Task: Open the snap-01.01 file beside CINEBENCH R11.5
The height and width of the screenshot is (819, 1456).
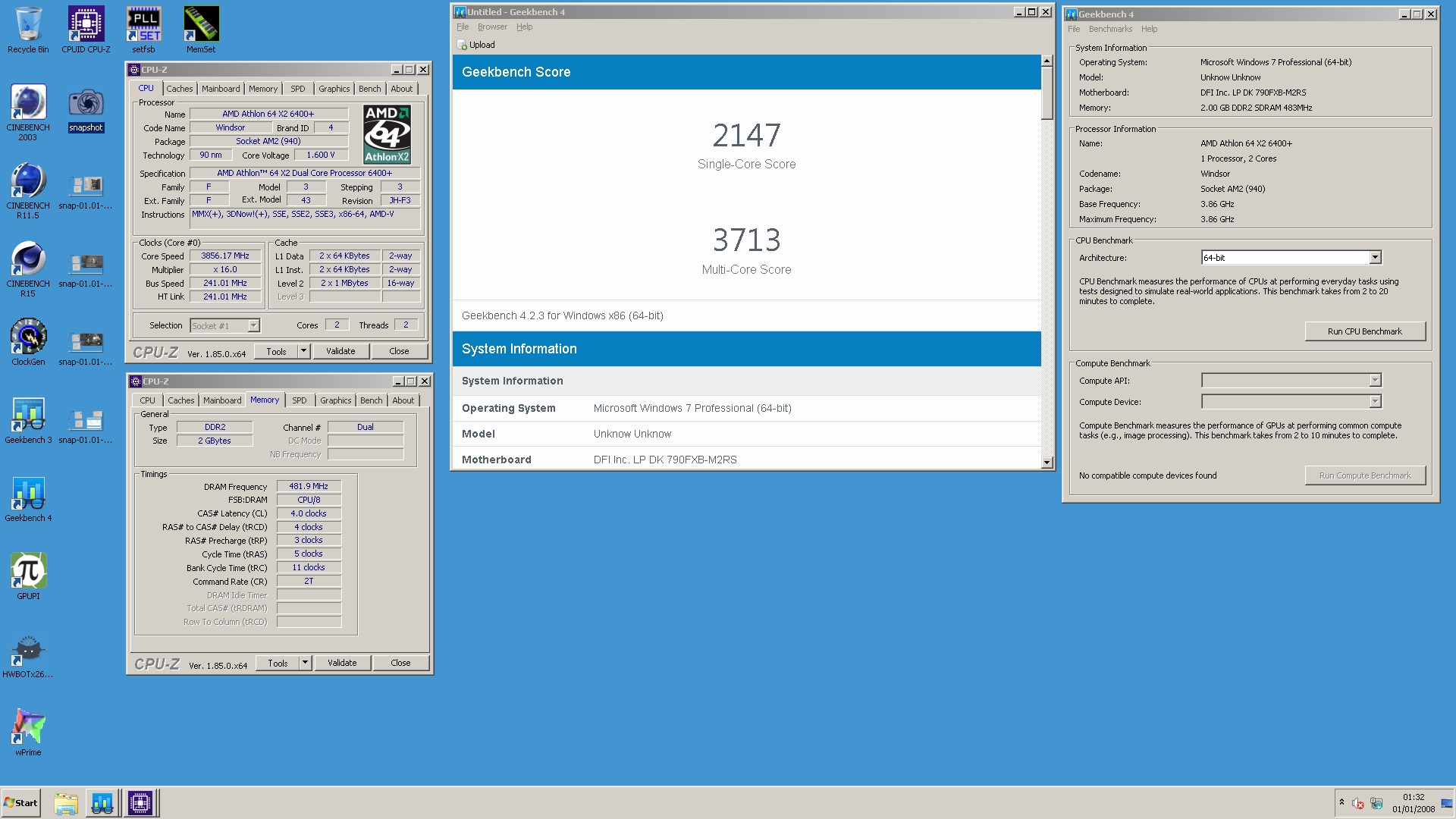Action: coord(86,191)
